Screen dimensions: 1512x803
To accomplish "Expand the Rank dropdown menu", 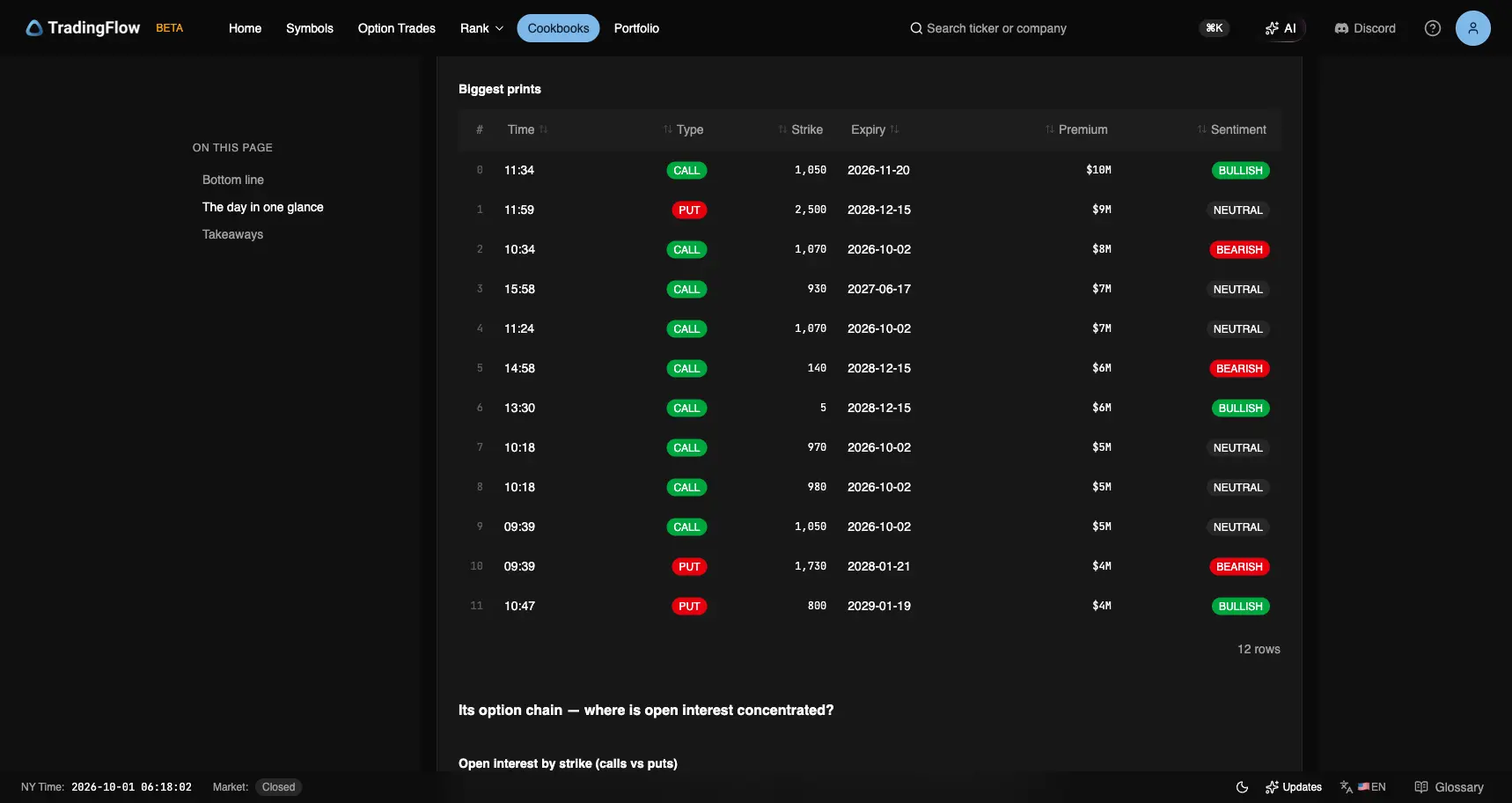I will click(482, 28).
